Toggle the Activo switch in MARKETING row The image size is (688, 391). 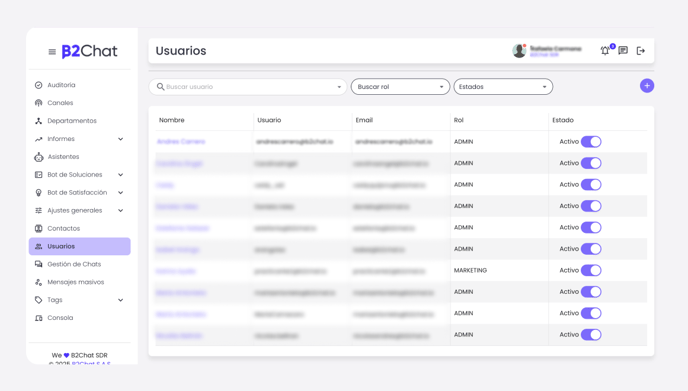pos(591,270)
